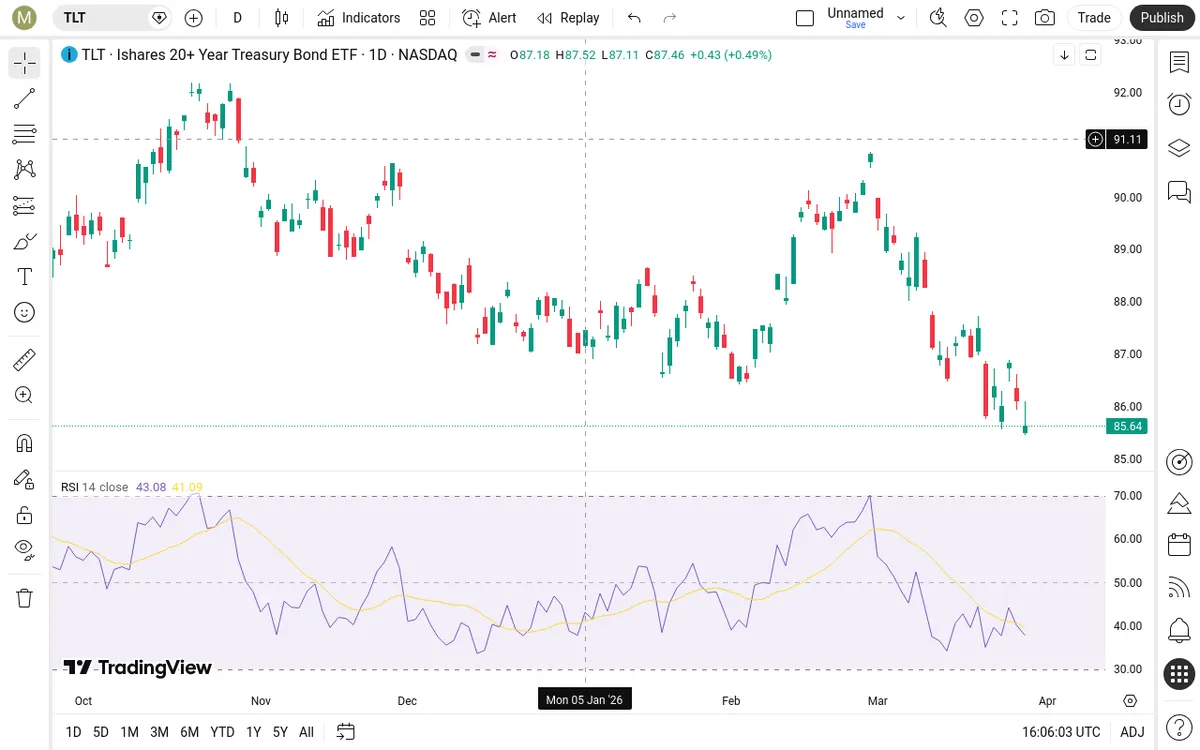Open indicator templates grid menu
1200x750 pixels.
coord(428,17)
